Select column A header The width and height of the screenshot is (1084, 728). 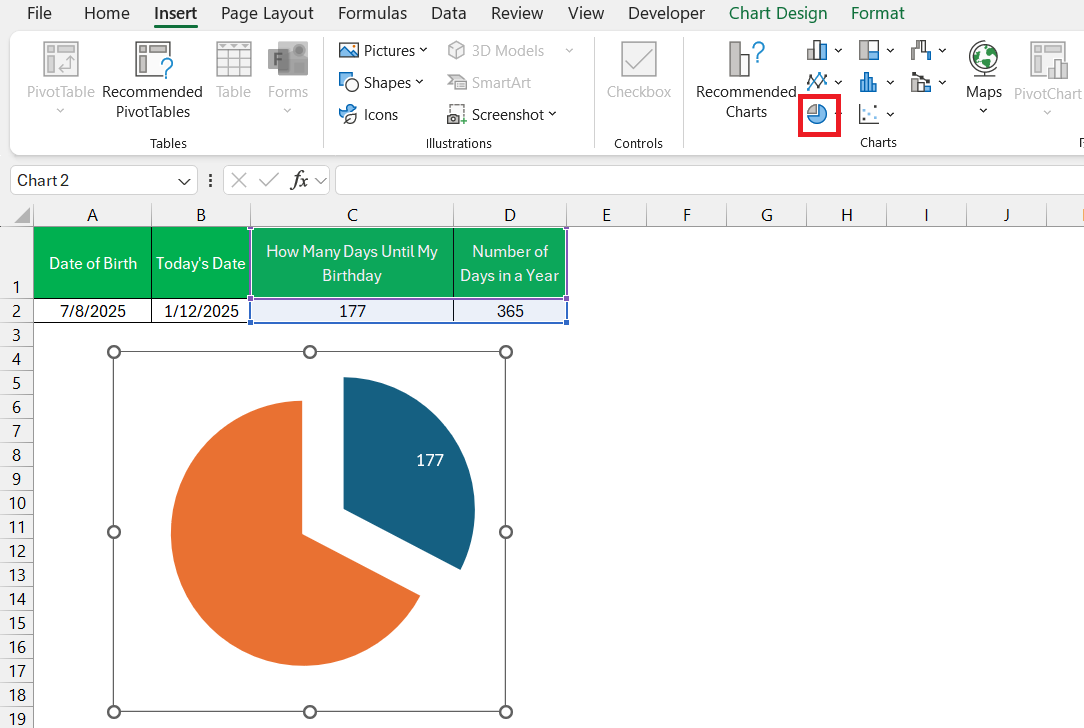click(x=92, y=215)
